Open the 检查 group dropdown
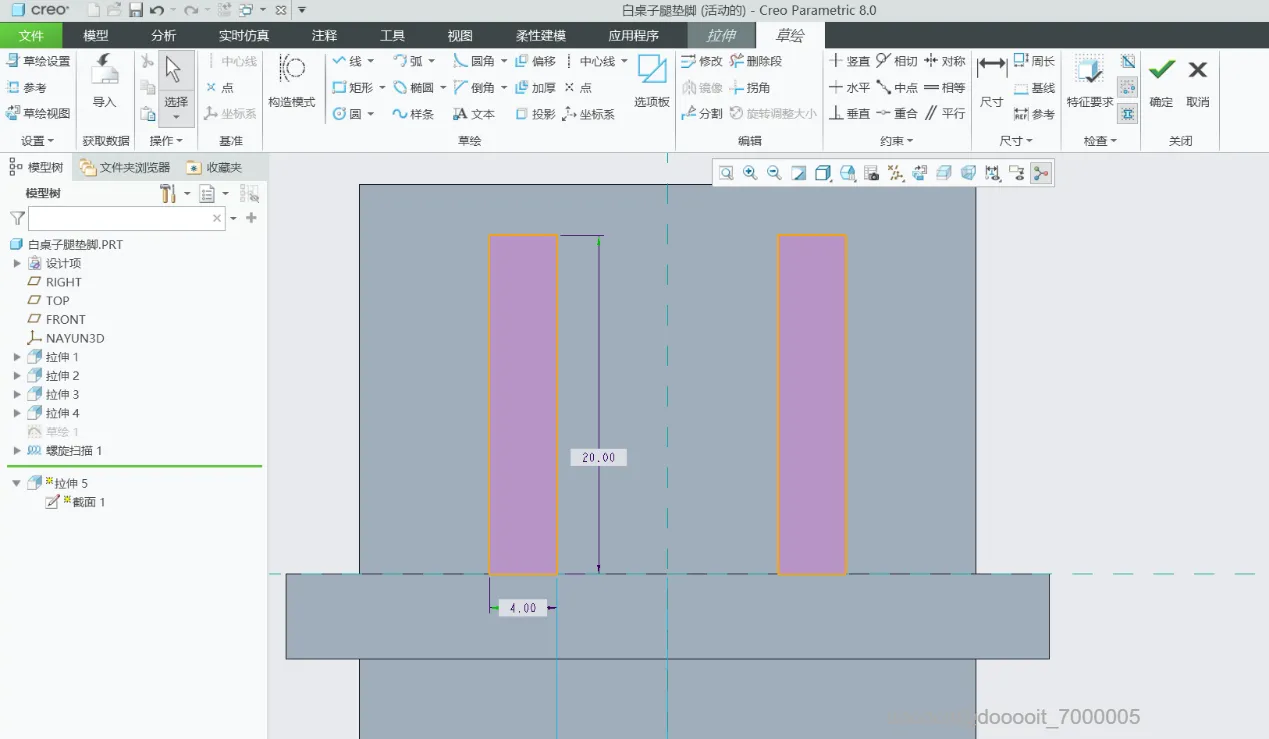Viewport: 1269px width, 739px height. pyautogui.click(x=1100, y=141)
